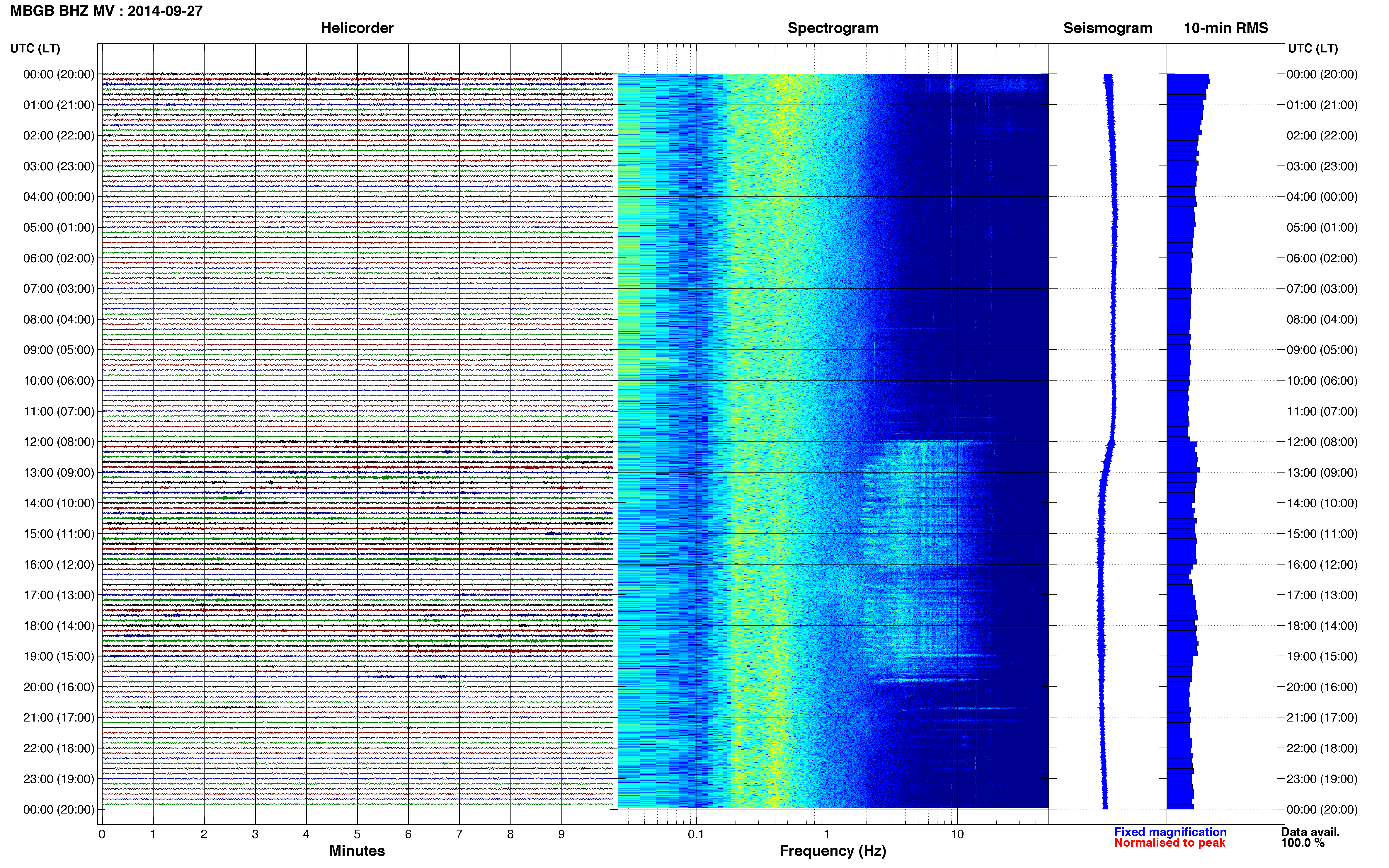Screen dimensions: 1389x868
Task: Click left time label 13:00 (09:00)
Action: coord(59,473)
